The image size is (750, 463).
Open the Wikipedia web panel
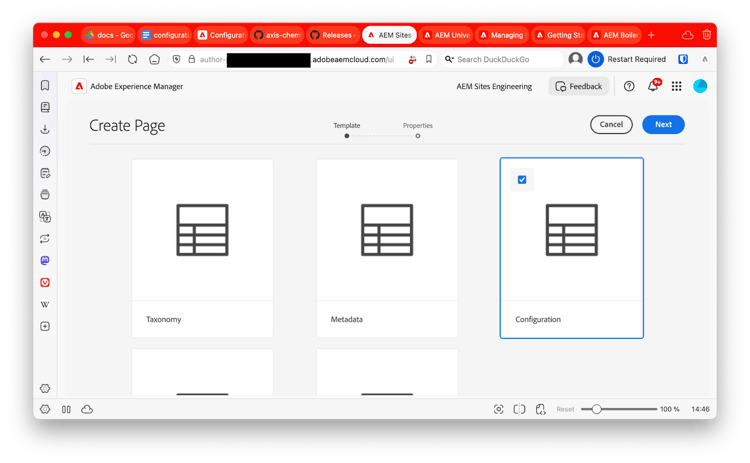coord(45,304)
